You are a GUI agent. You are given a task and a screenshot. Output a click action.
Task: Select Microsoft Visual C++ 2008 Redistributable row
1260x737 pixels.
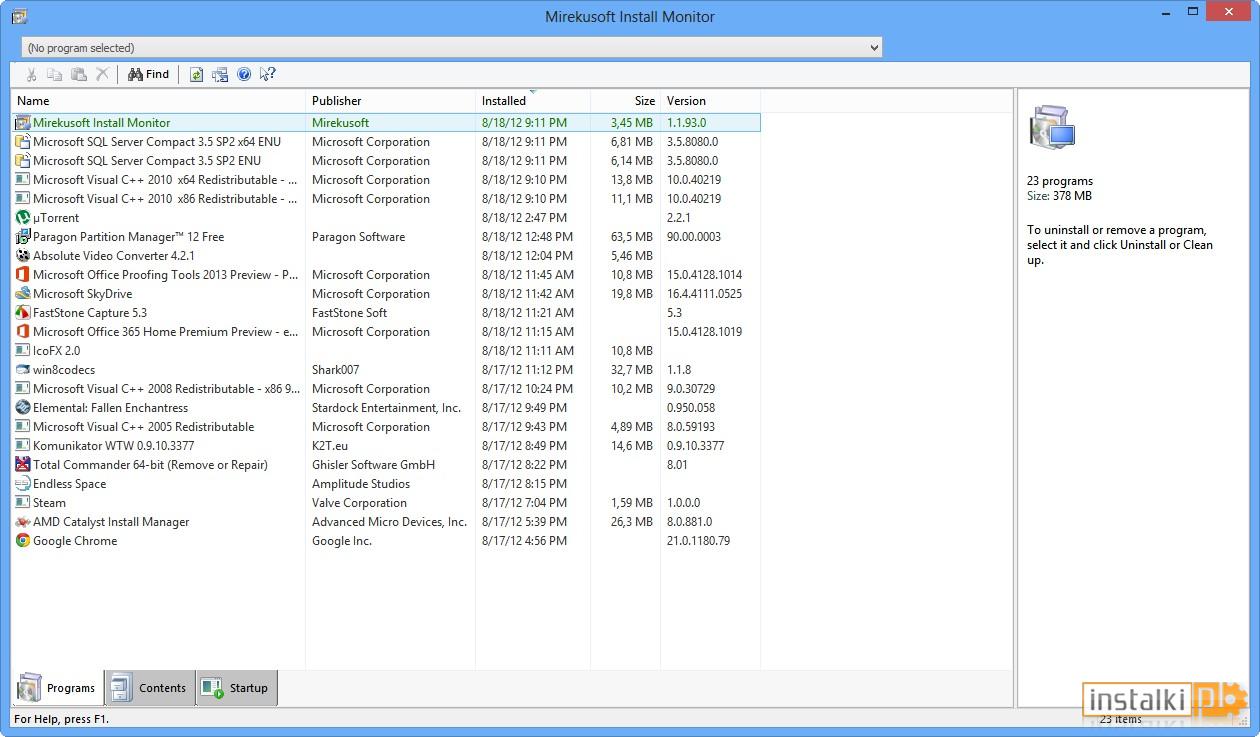[386, 389]
